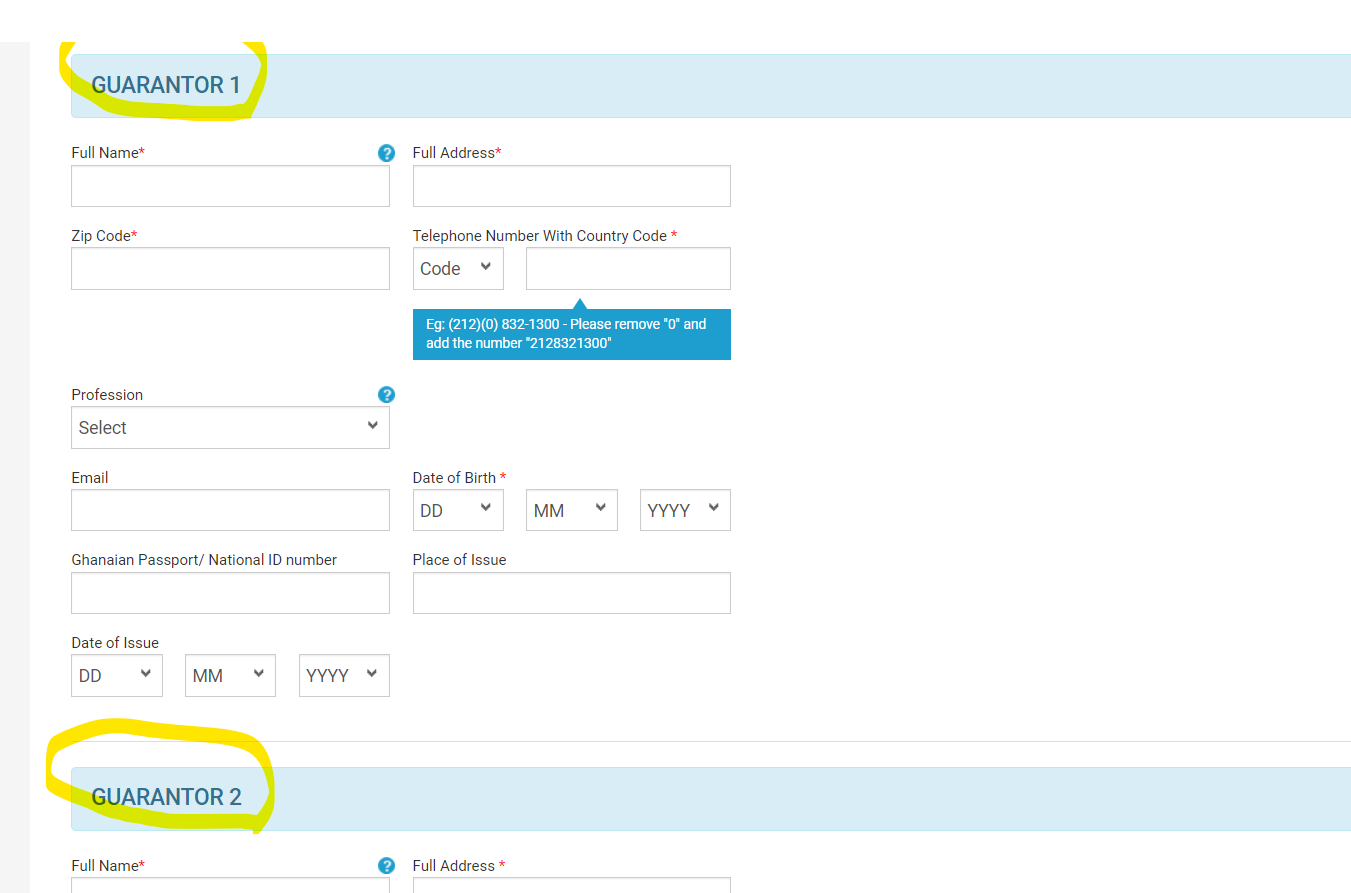The image size is (1351, 893).
Task: Select the Place of Issue field
Action: click(572, 593)
